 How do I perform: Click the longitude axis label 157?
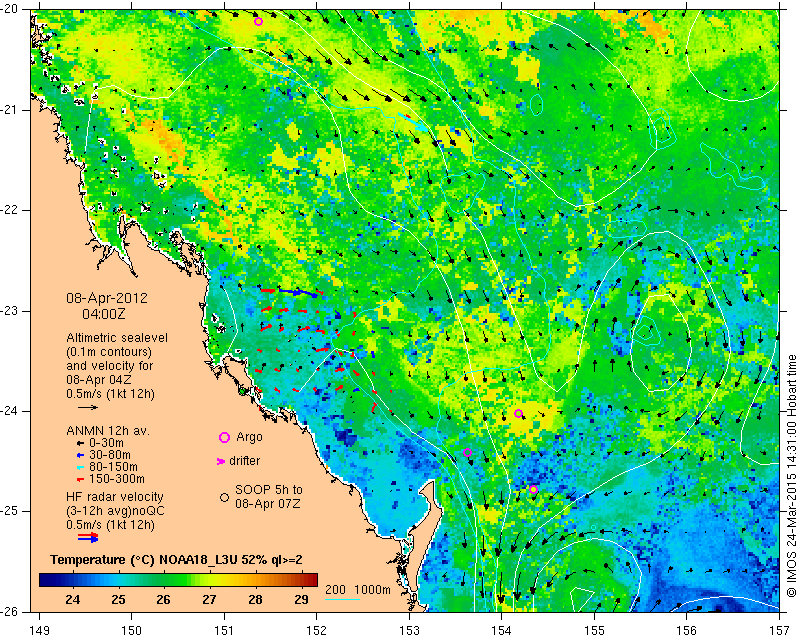(780, 631)
